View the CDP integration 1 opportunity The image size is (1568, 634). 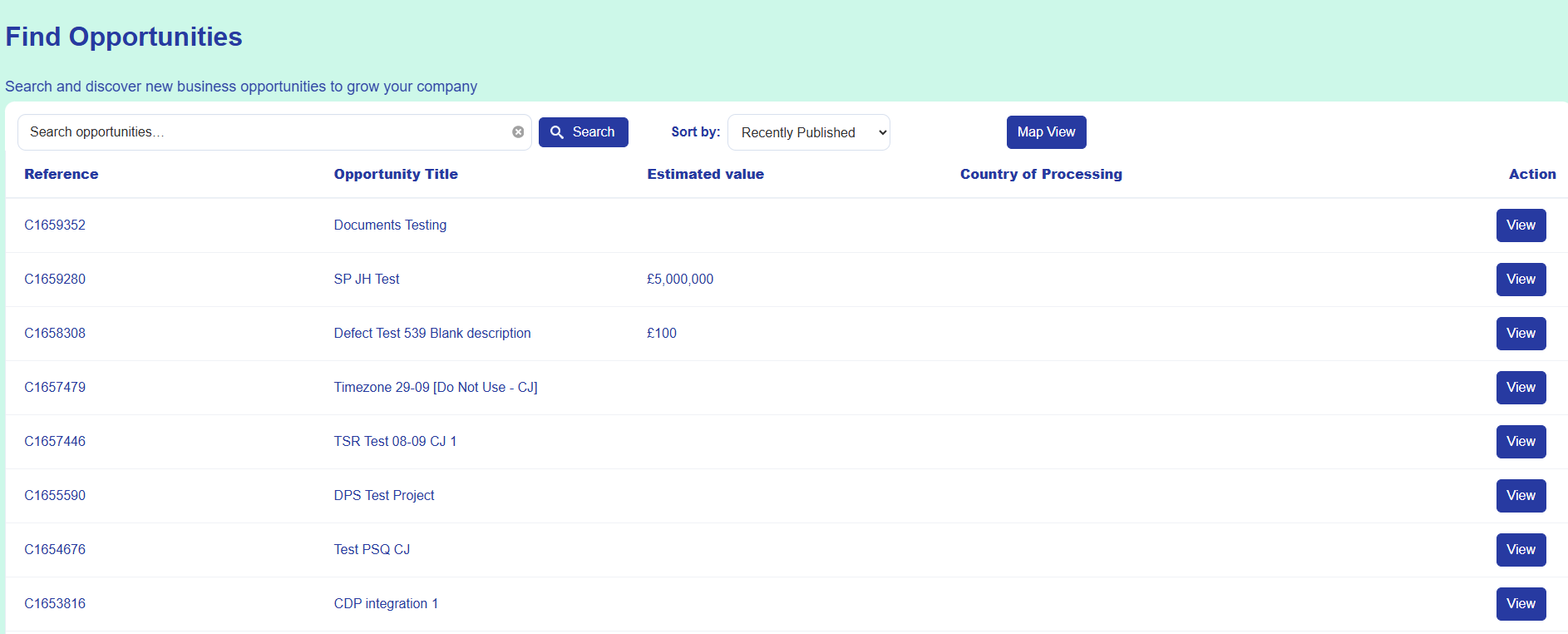coord(1521,604)
